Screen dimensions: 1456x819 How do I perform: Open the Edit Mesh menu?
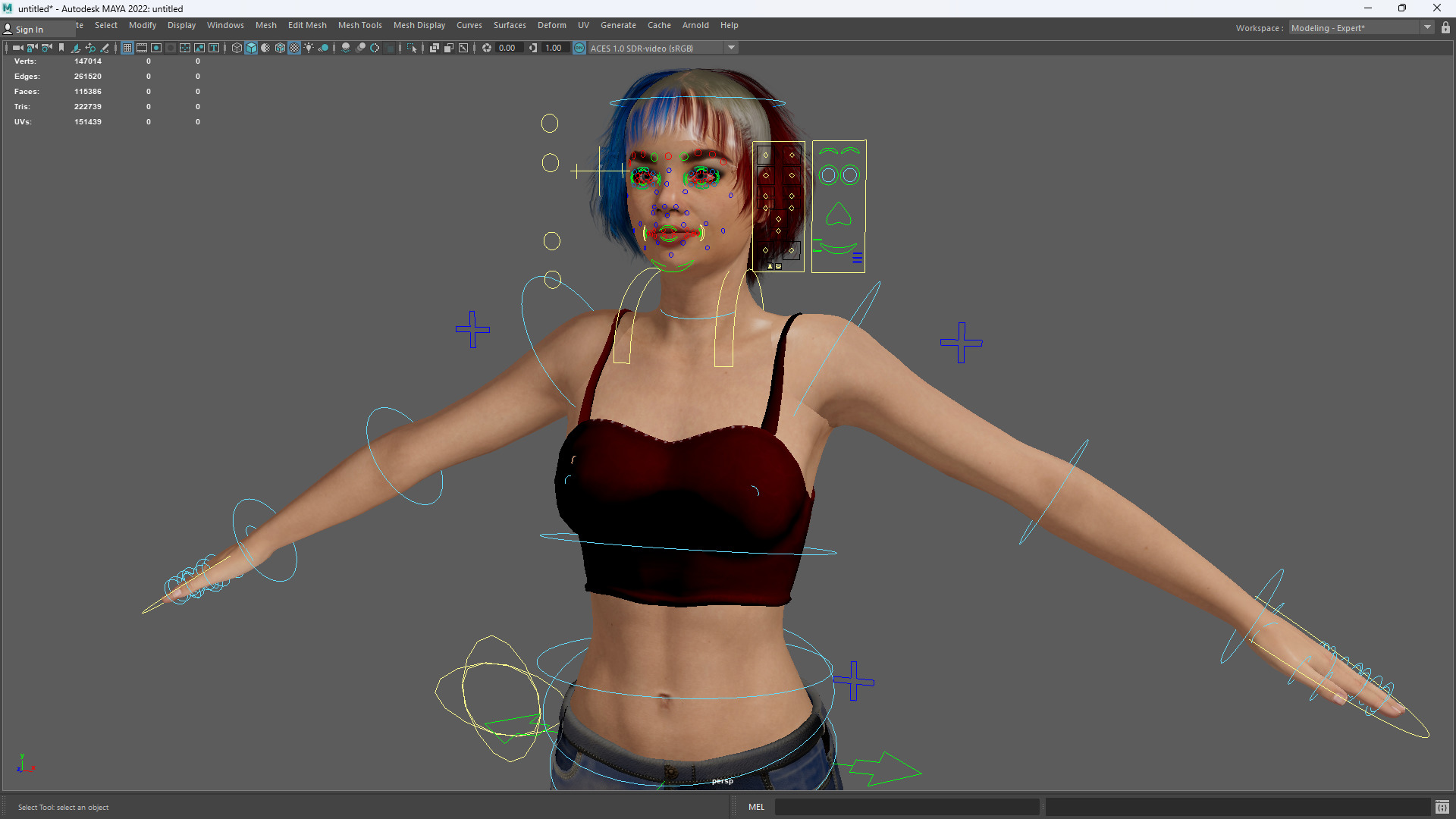pos(307,25)
